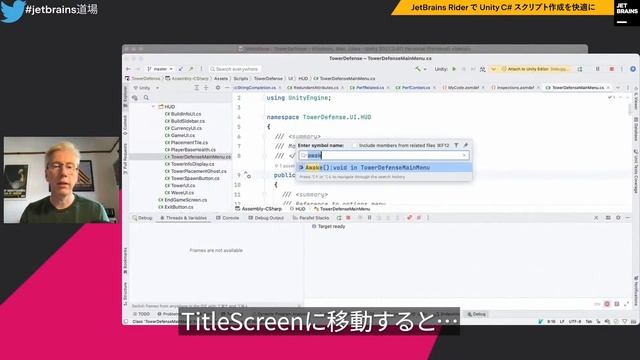
Task: Click the Scripts breadcrumb in path bar
Action: click(x=240, y=78)
